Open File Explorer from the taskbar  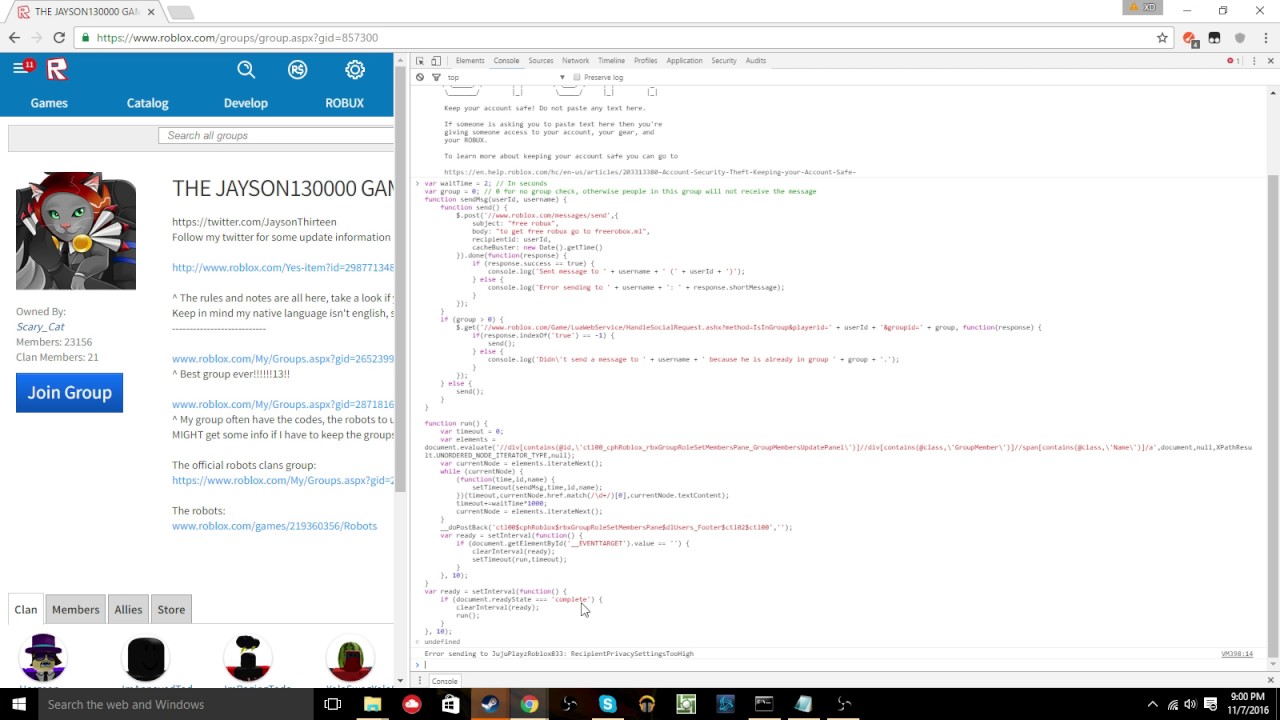[x=372, y=704]
